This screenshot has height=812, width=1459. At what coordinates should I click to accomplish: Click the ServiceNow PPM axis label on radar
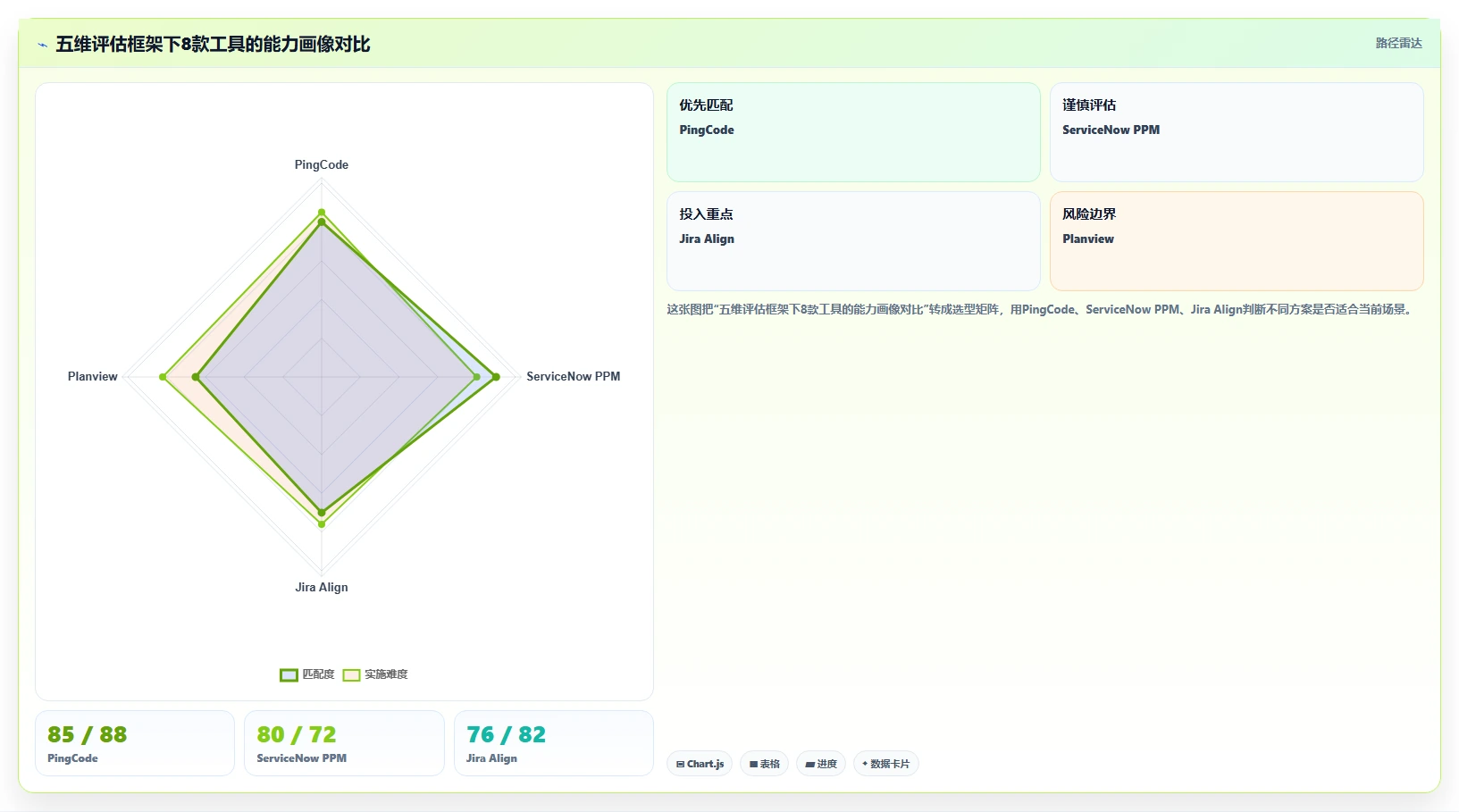(573, 376)
